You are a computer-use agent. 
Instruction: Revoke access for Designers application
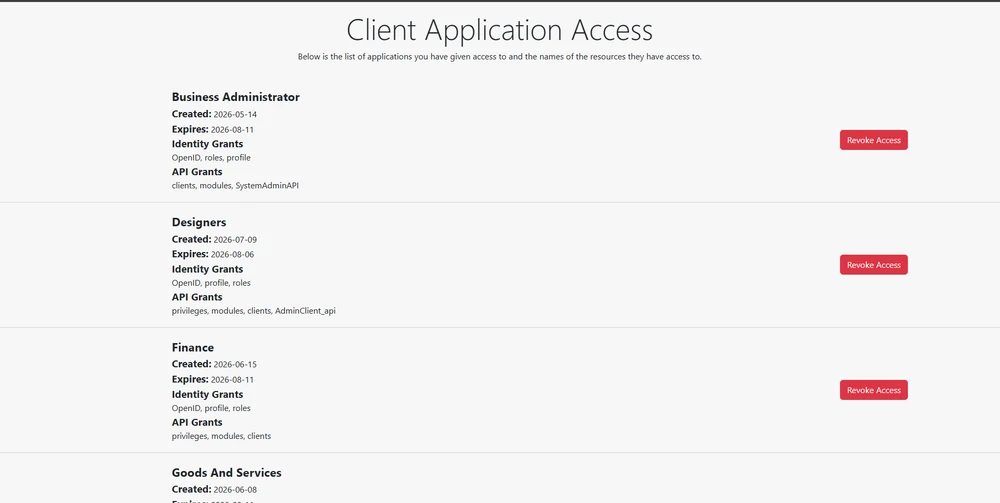[873, 265]
